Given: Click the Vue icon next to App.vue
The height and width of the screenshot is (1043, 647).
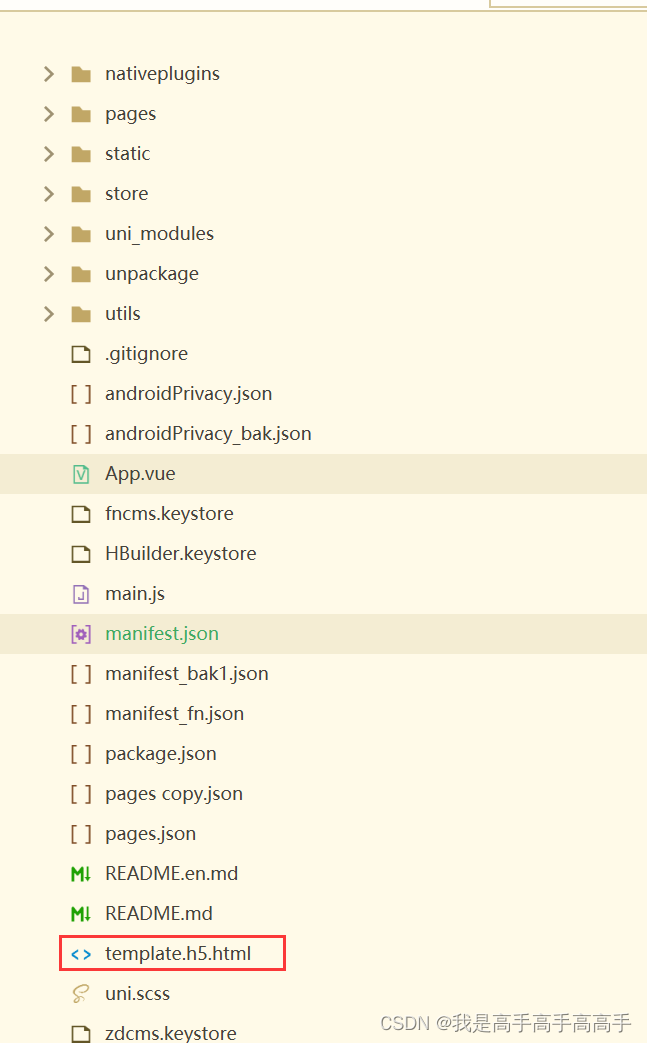Looking at the screenshot, I should 81,473.
